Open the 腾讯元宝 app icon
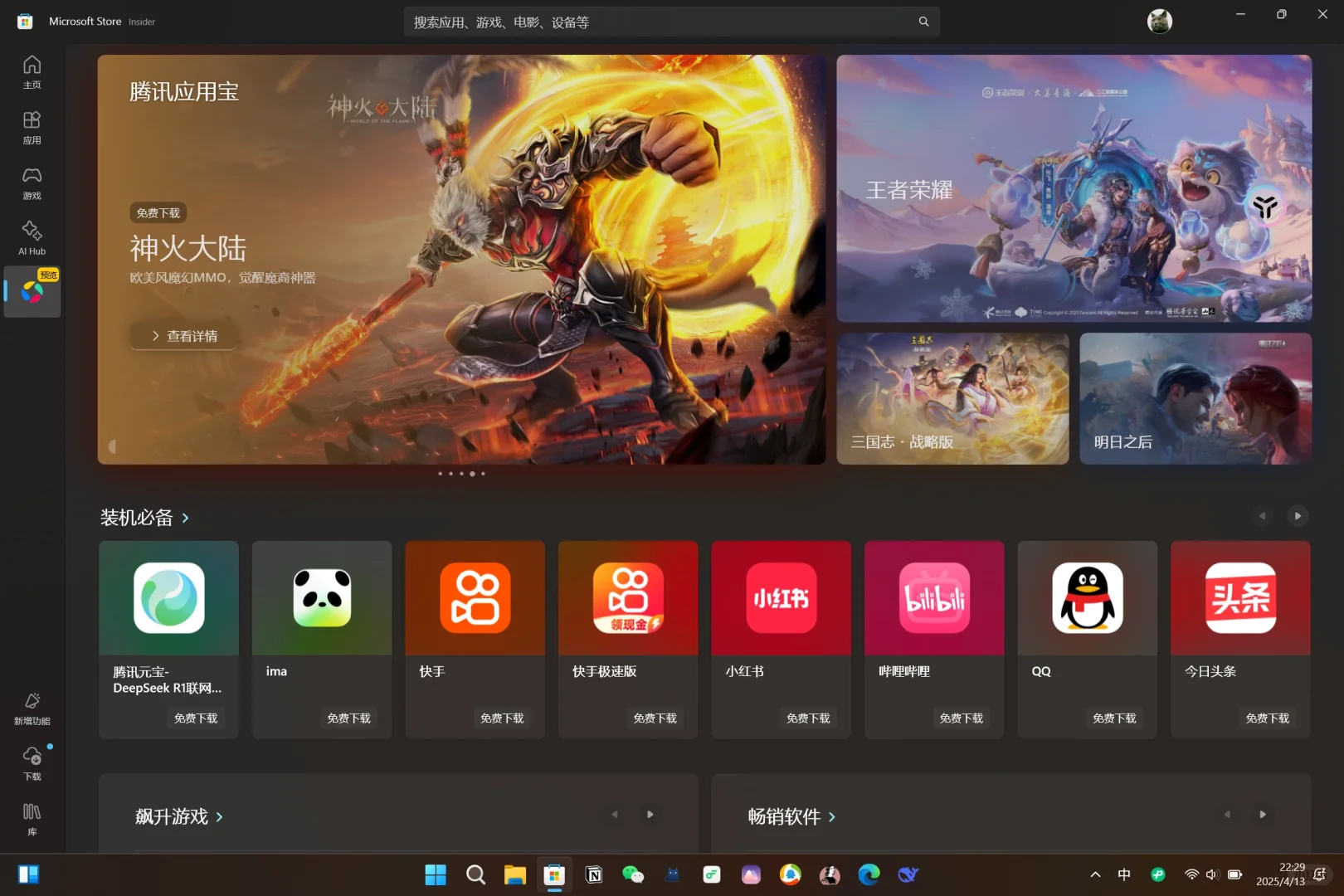Screen dimensions: 1344x896 [168, 597]
